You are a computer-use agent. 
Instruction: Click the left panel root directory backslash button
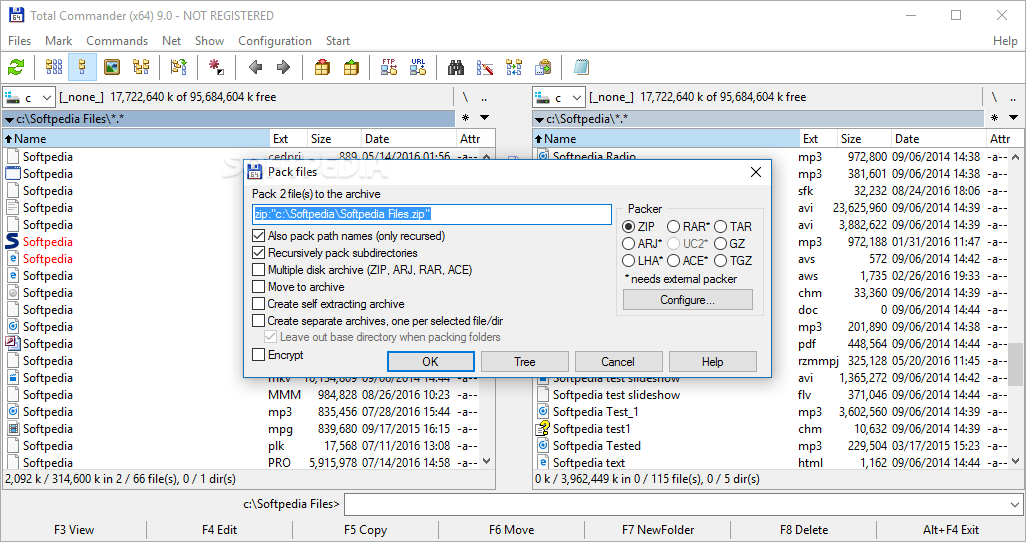465,98
